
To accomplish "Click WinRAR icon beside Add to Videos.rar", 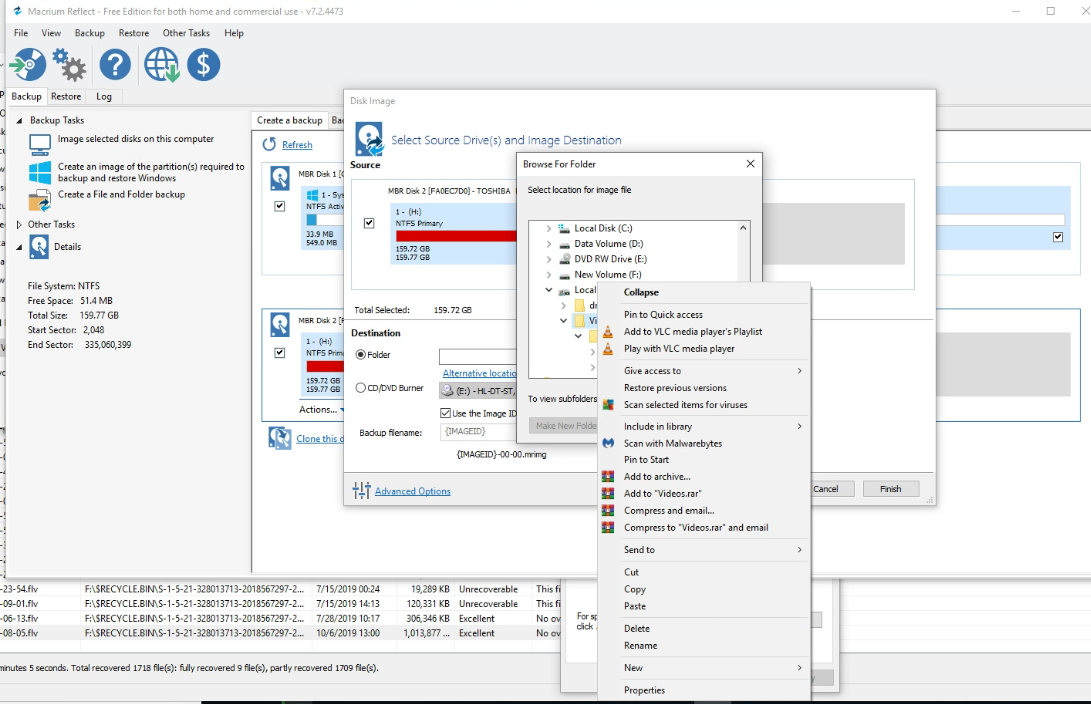I will pyautogui.click(x=608, y=493).
